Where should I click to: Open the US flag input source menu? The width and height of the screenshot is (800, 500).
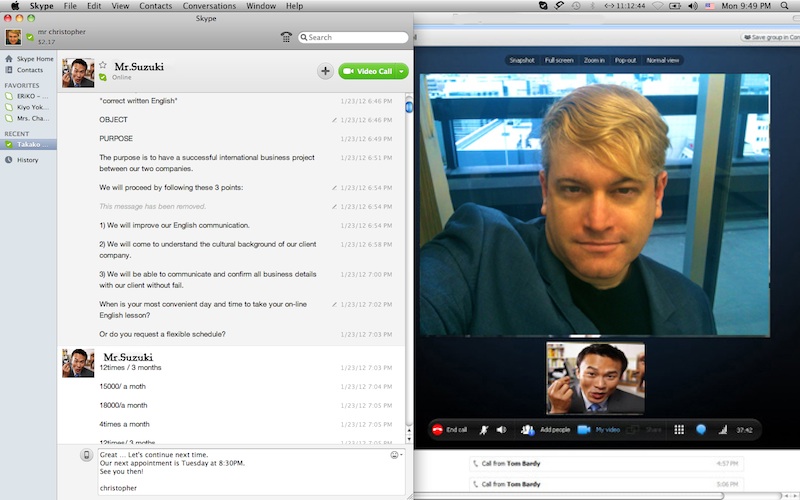(710, 6)
